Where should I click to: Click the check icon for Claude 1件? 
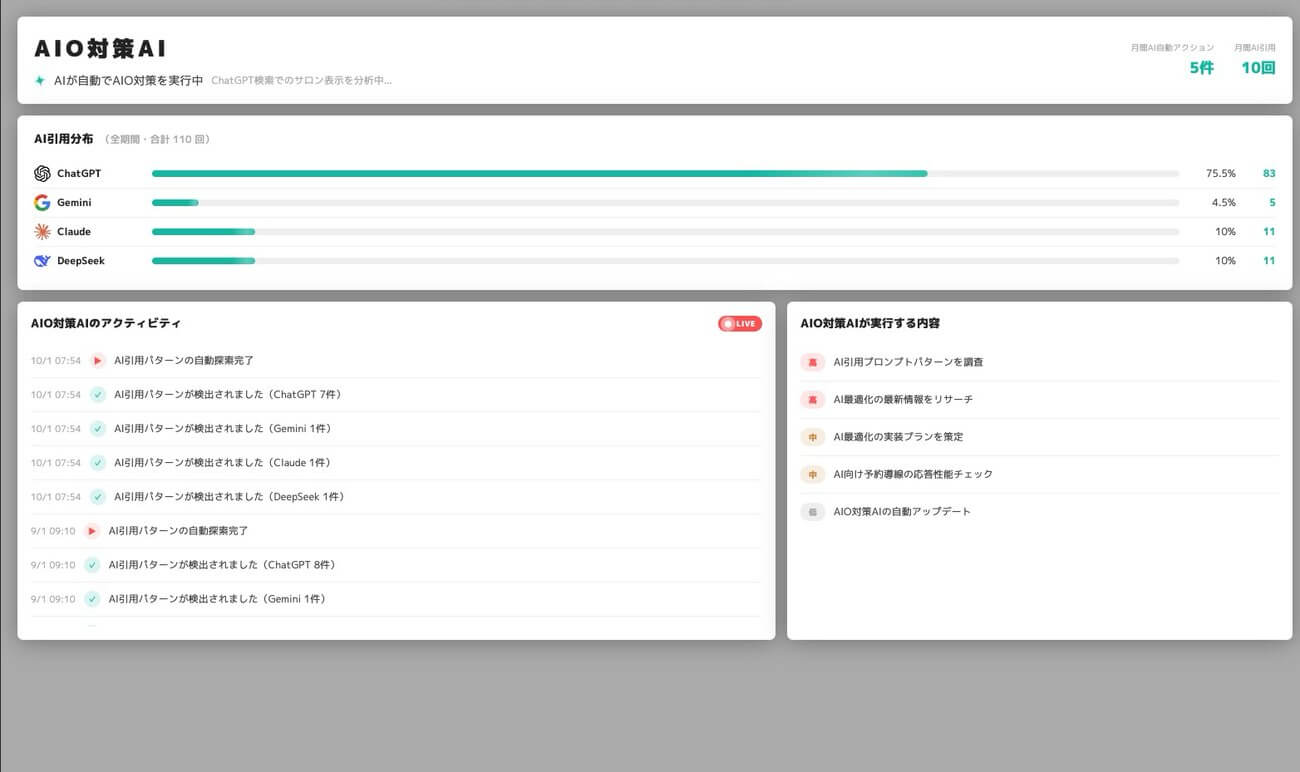[97, 462]
